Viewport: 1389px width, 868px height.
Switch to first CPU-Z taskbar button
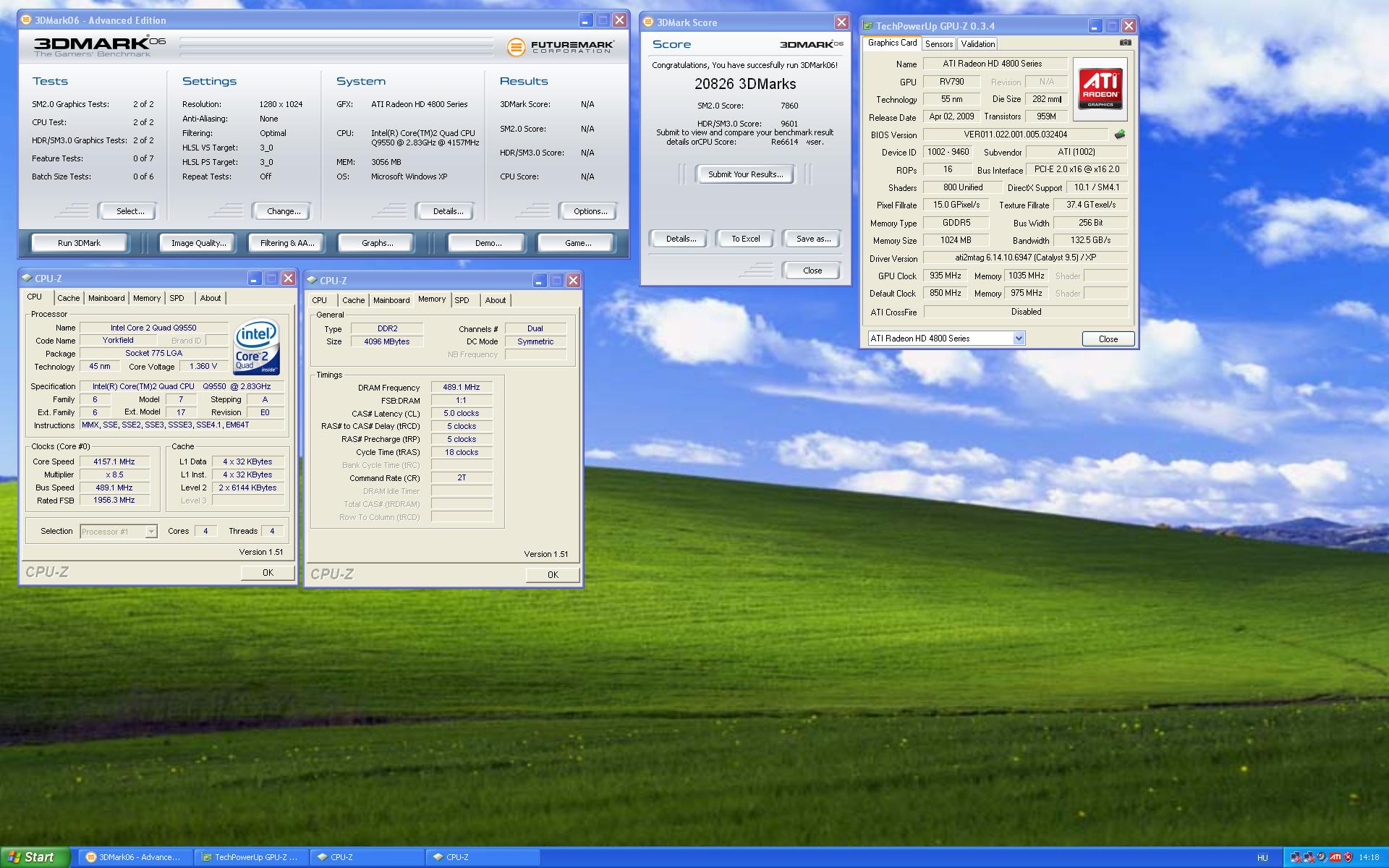[367, 857]
